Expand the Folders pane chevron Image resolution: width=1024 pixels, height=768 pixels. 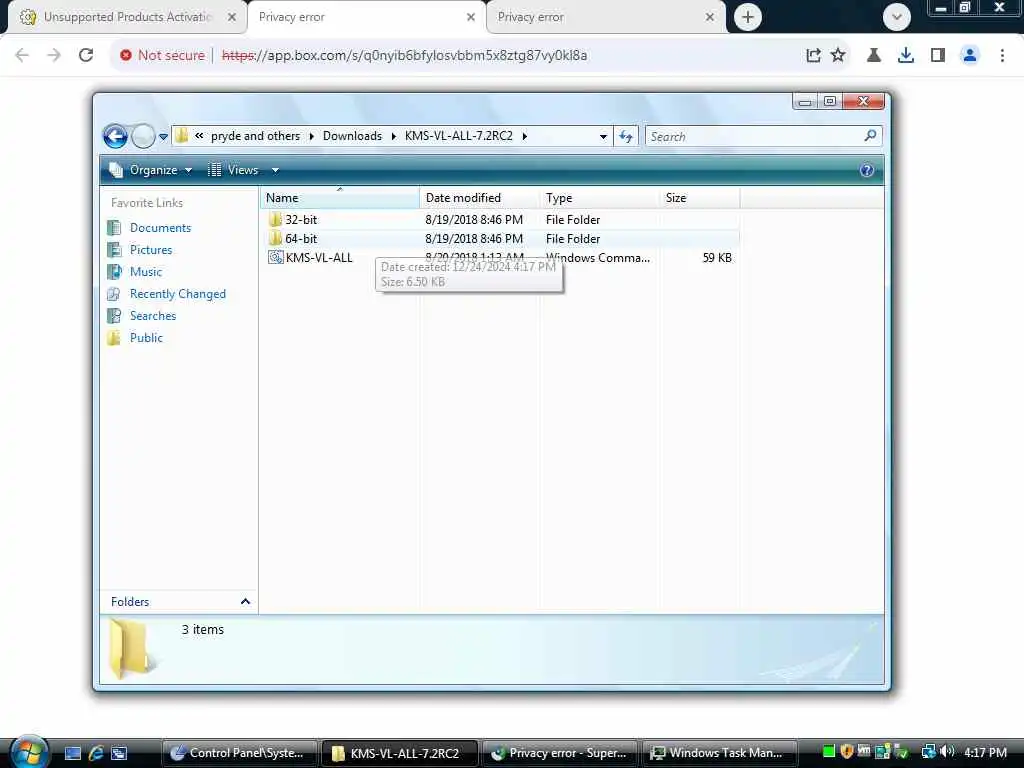(x=245, y=601)
